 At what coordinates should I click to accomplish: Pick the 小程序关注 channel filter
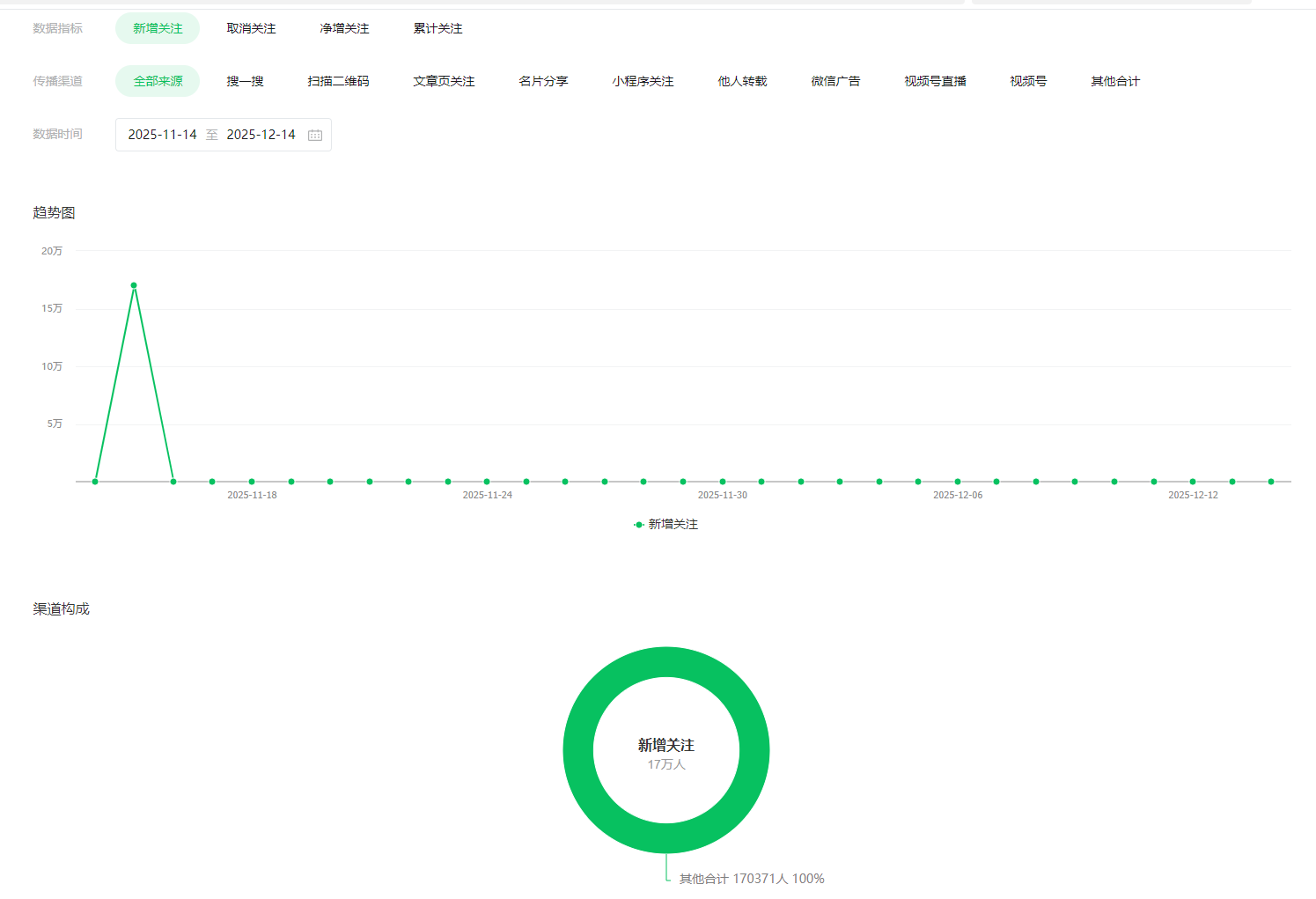click(643, 81)
